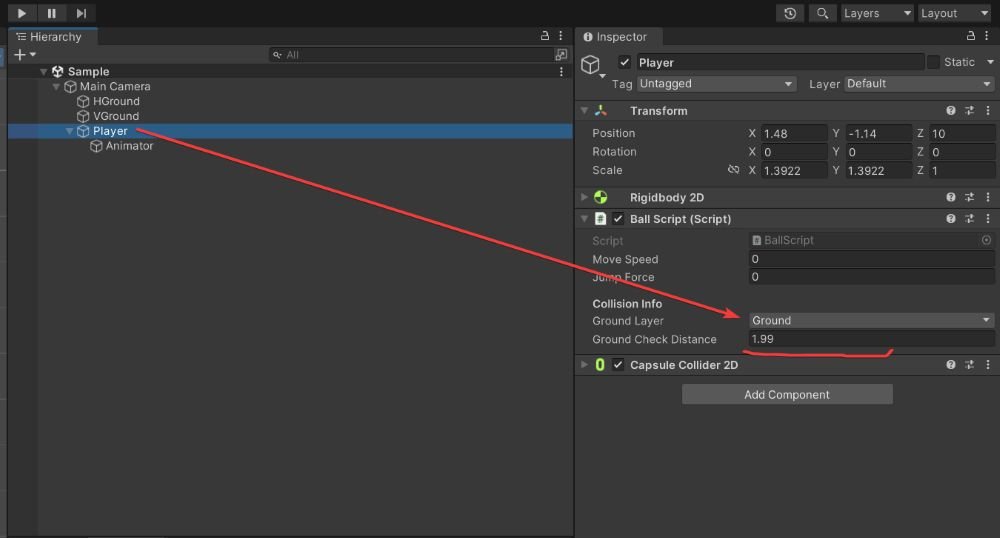Expand the Rigidbody 2D component foldout
This screenshot has width=1000, height=538.
(x=584, y=197)
